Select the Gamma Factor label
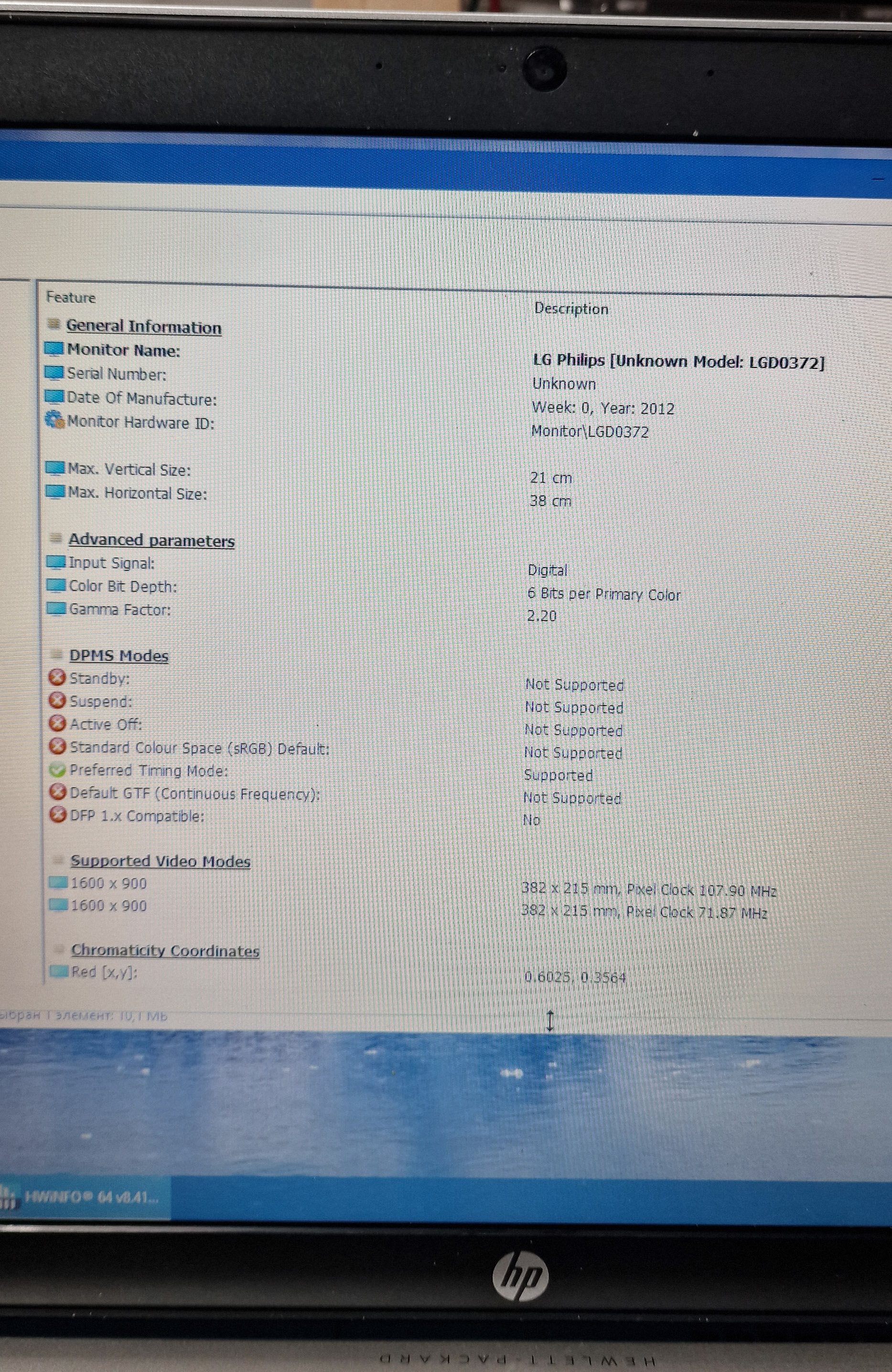 [120, 609]
